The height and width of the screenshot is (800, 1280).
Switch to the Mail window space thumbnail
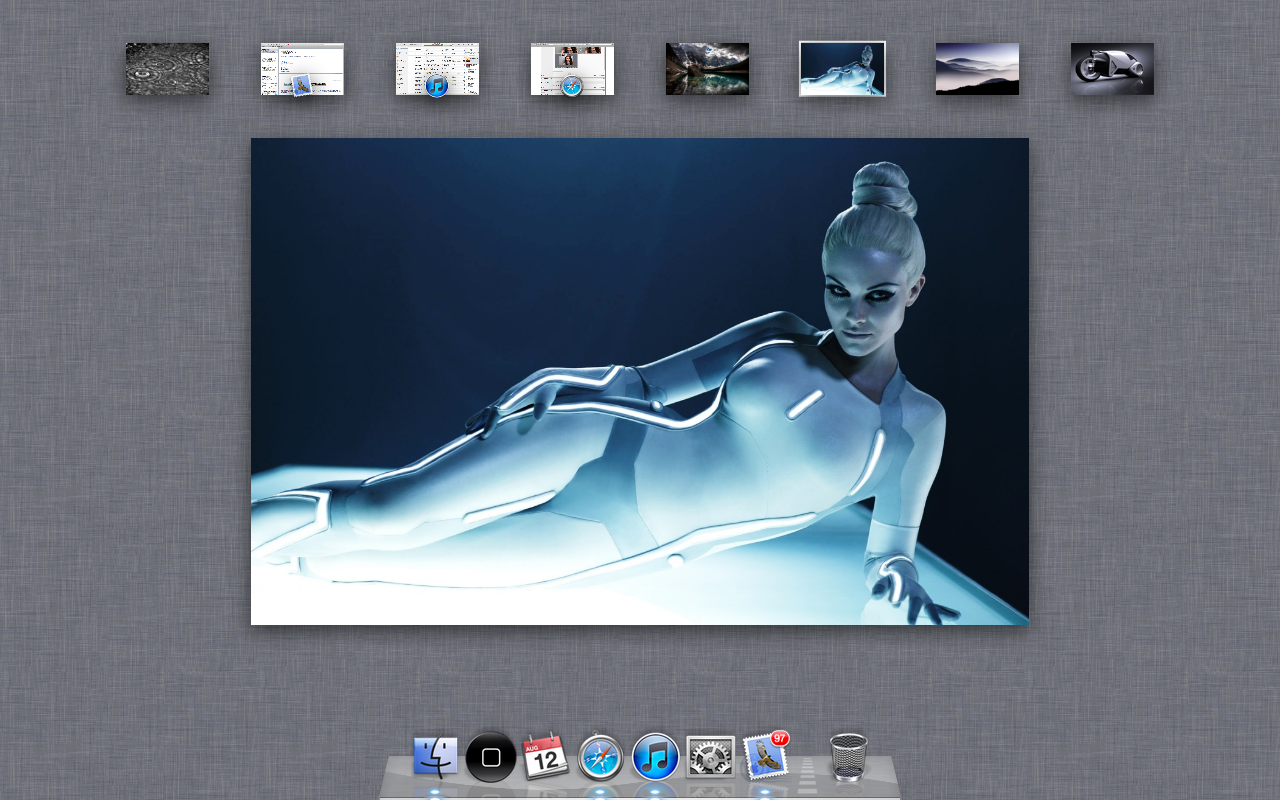coord(302,69)
